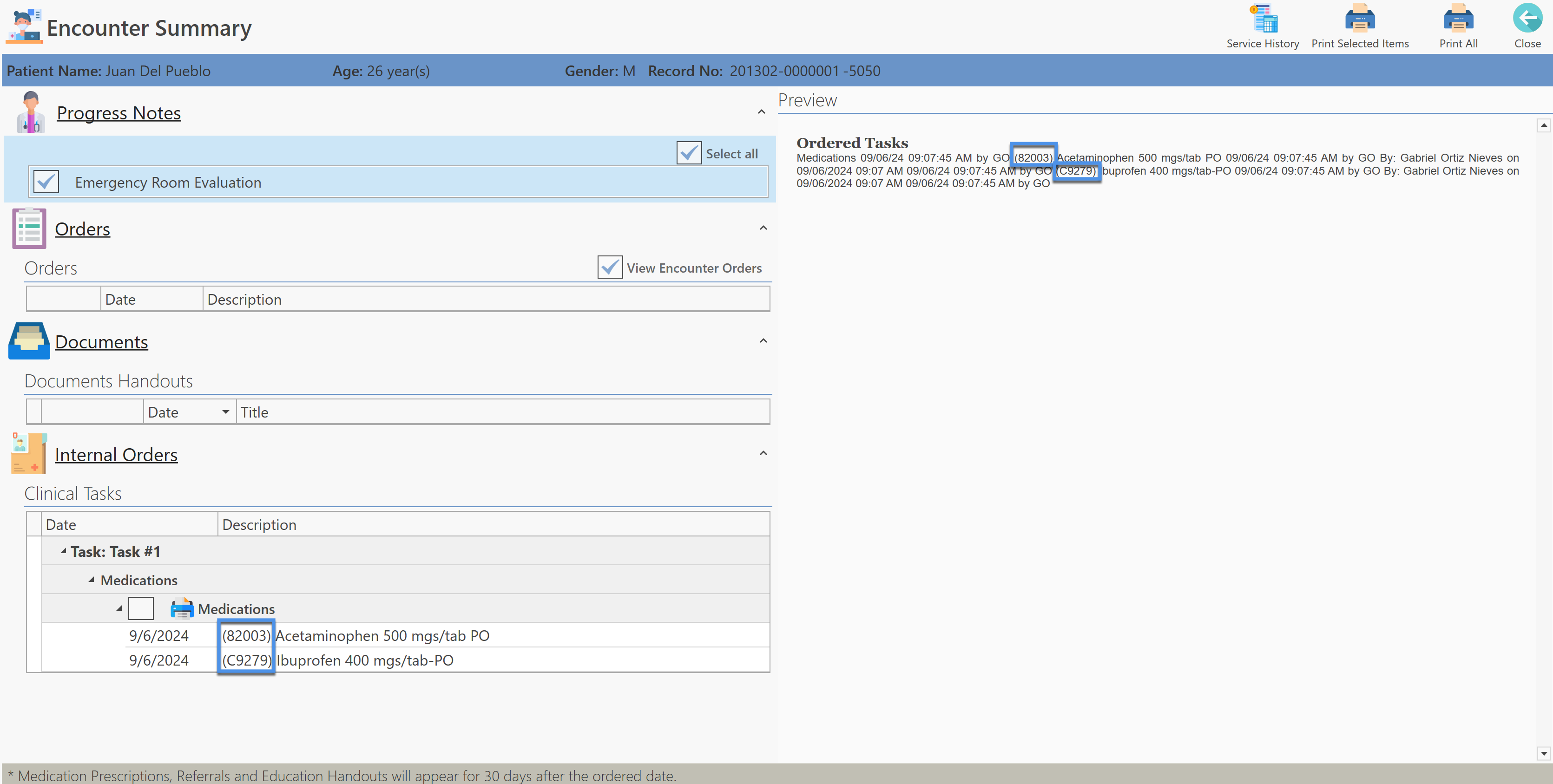Viewport: 1553px width, 784px height.
Task: Check the Medications group checkbox
Action: click(141, 608)
